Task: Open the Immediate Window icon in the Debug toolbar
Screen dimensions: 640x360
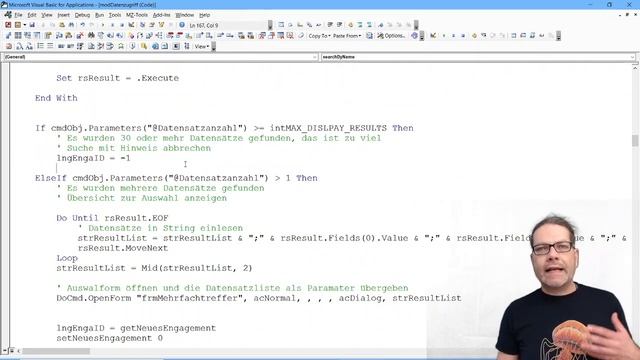Action: pyautogui.click(x=523, y=36)
